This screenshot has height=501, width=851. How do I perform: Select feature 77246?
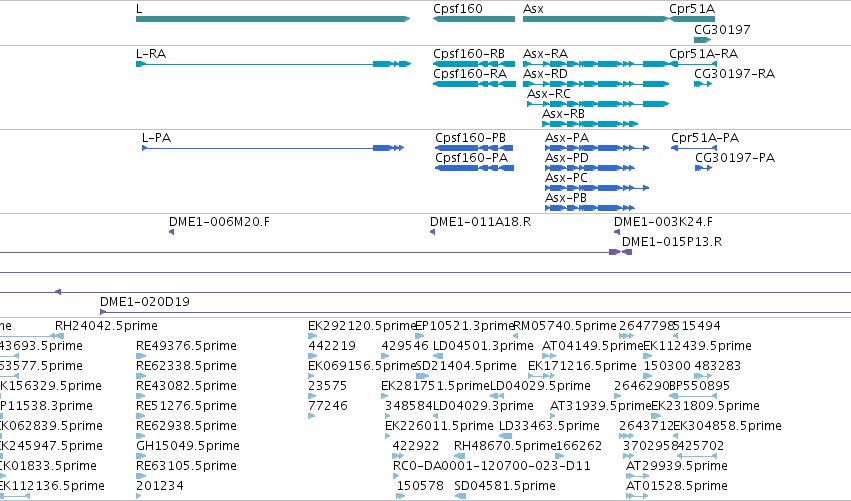point(312,416)
